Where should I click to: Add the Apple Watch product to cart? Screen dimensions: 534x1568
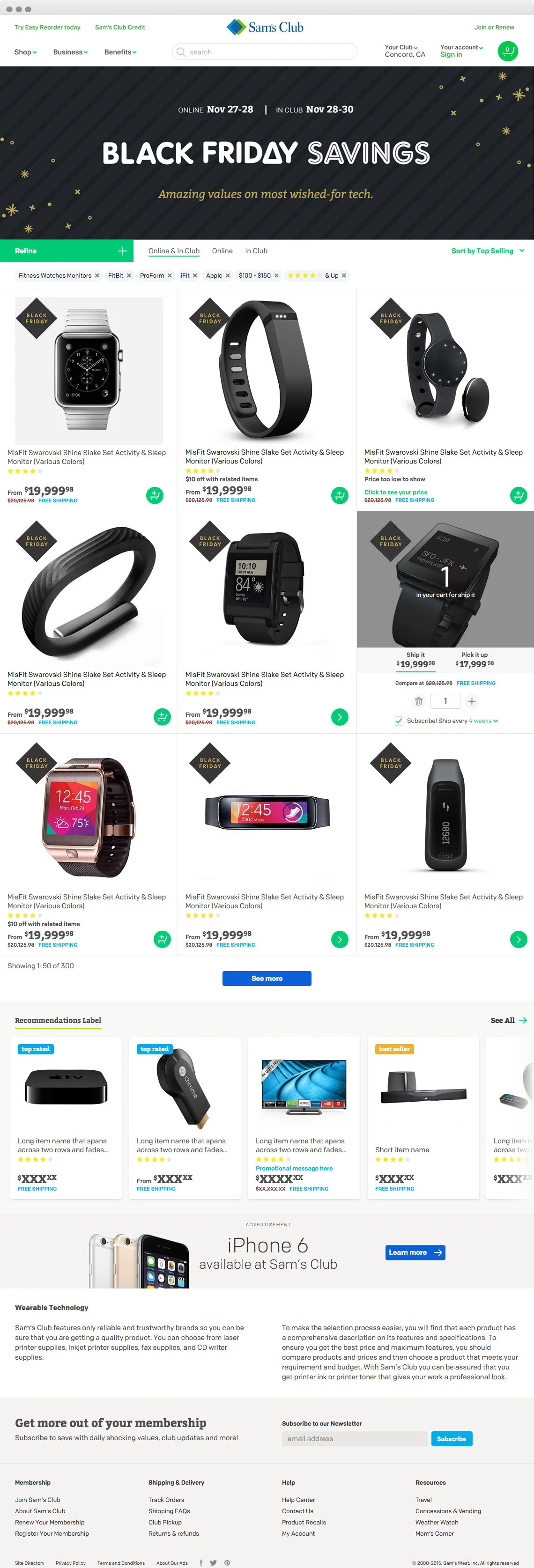point(155,495)
